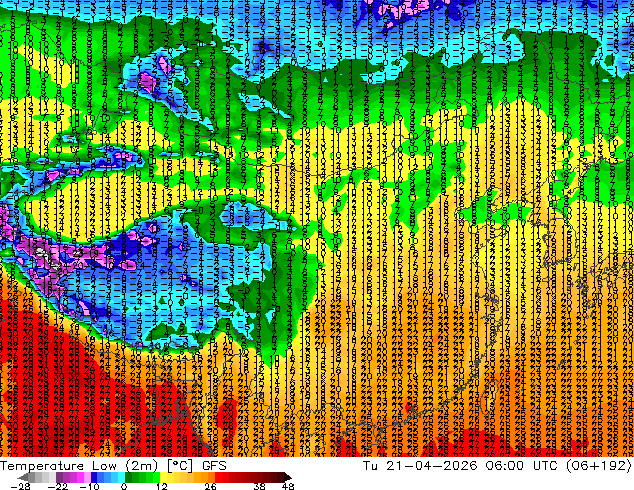Click the 0 label on the legend
Screen dimensions: 634x490
pos(124,486)
